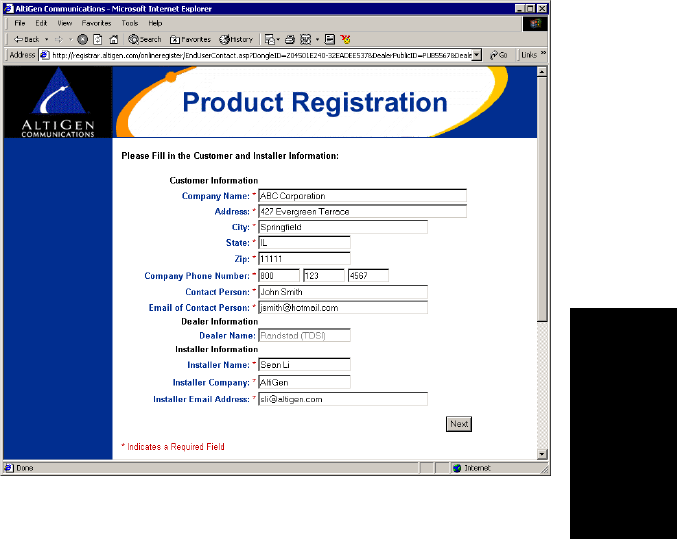Click the Contact Person field John Smith

[343, 292]
